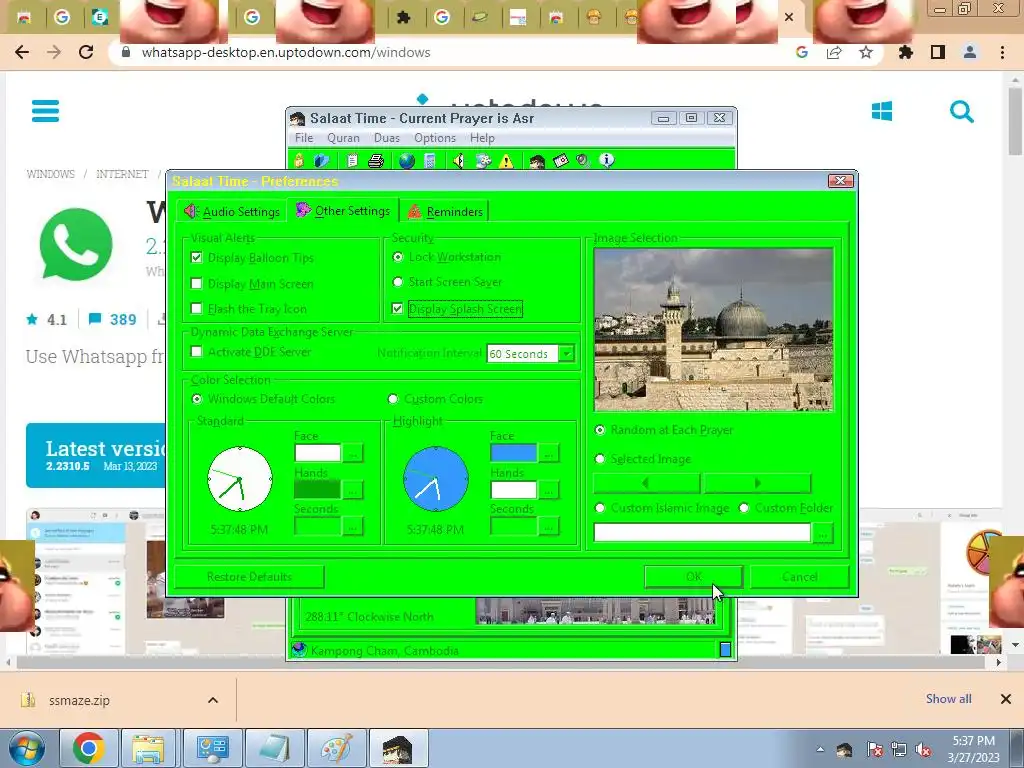1024x768 pixels.
Task: Click the Restore Defaults button
Action: tap(249, 577)
